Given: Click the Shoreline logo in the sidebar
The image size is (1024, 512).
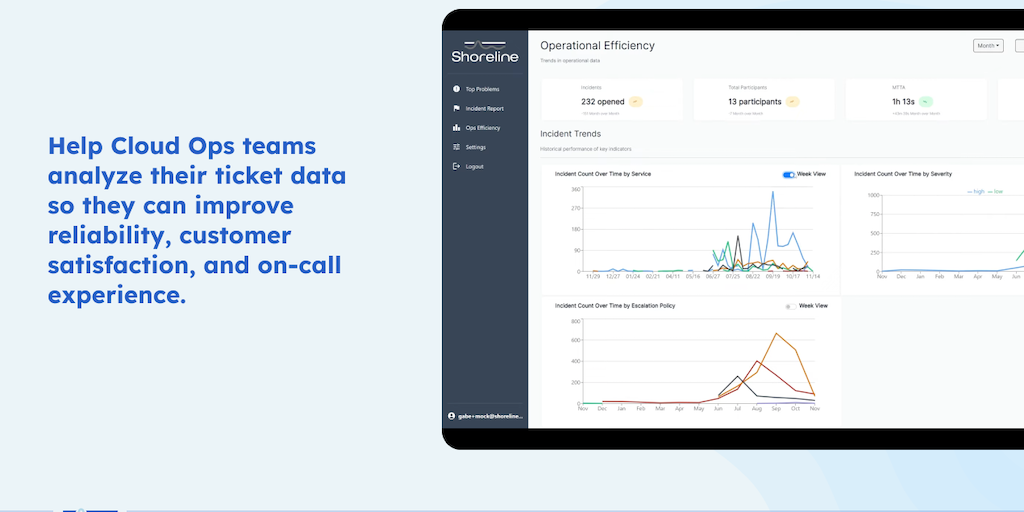Looking at the screenshot, I should pos(485,52).
